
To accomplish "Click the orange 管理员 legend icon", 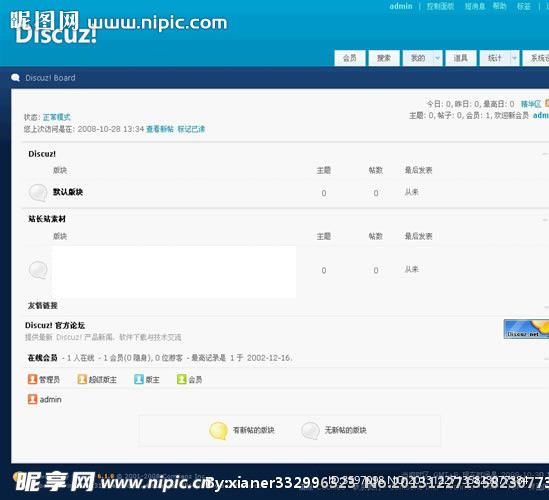I will pyautogui.click(x=33, y=379).
